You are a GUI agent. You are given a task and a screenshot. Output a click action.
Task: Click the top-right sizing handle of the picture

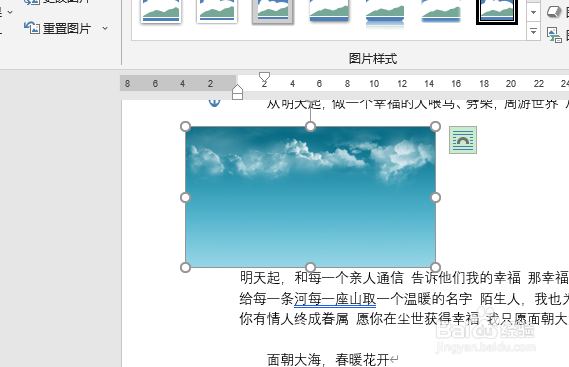(x=435, y=127)
